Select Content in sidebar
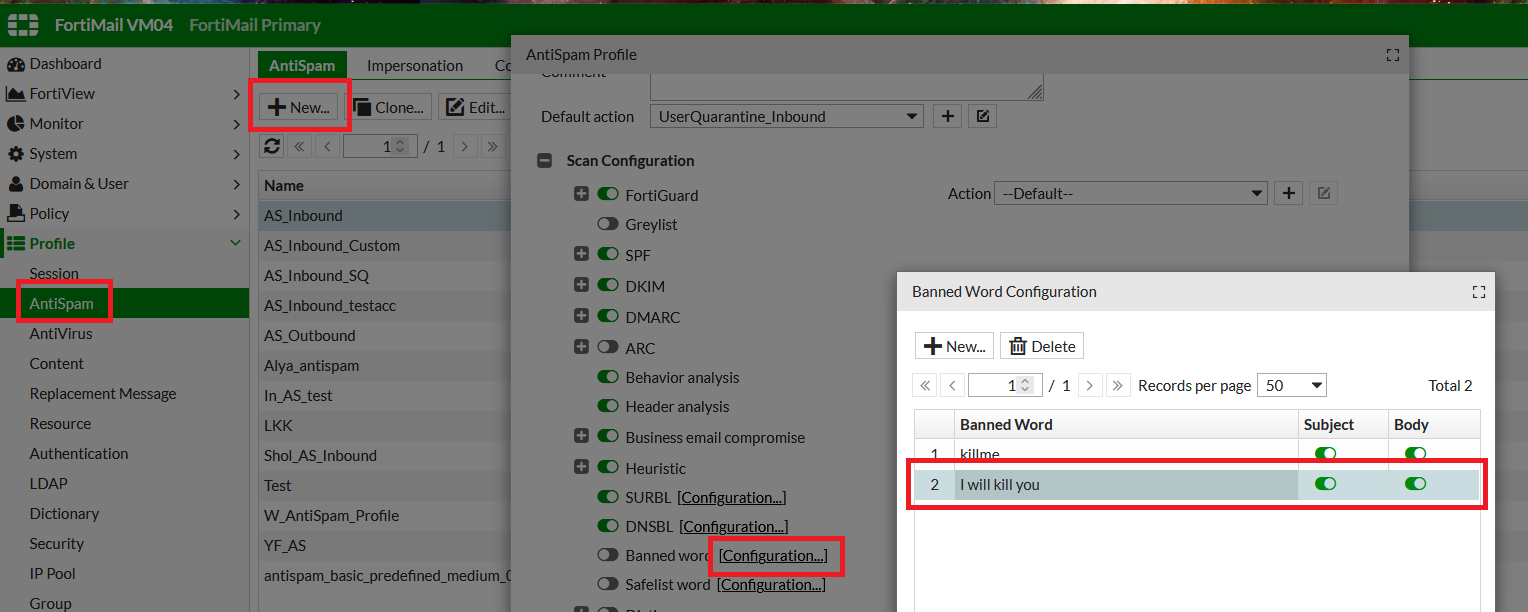The image size is (1528, 612). [57, 364]
